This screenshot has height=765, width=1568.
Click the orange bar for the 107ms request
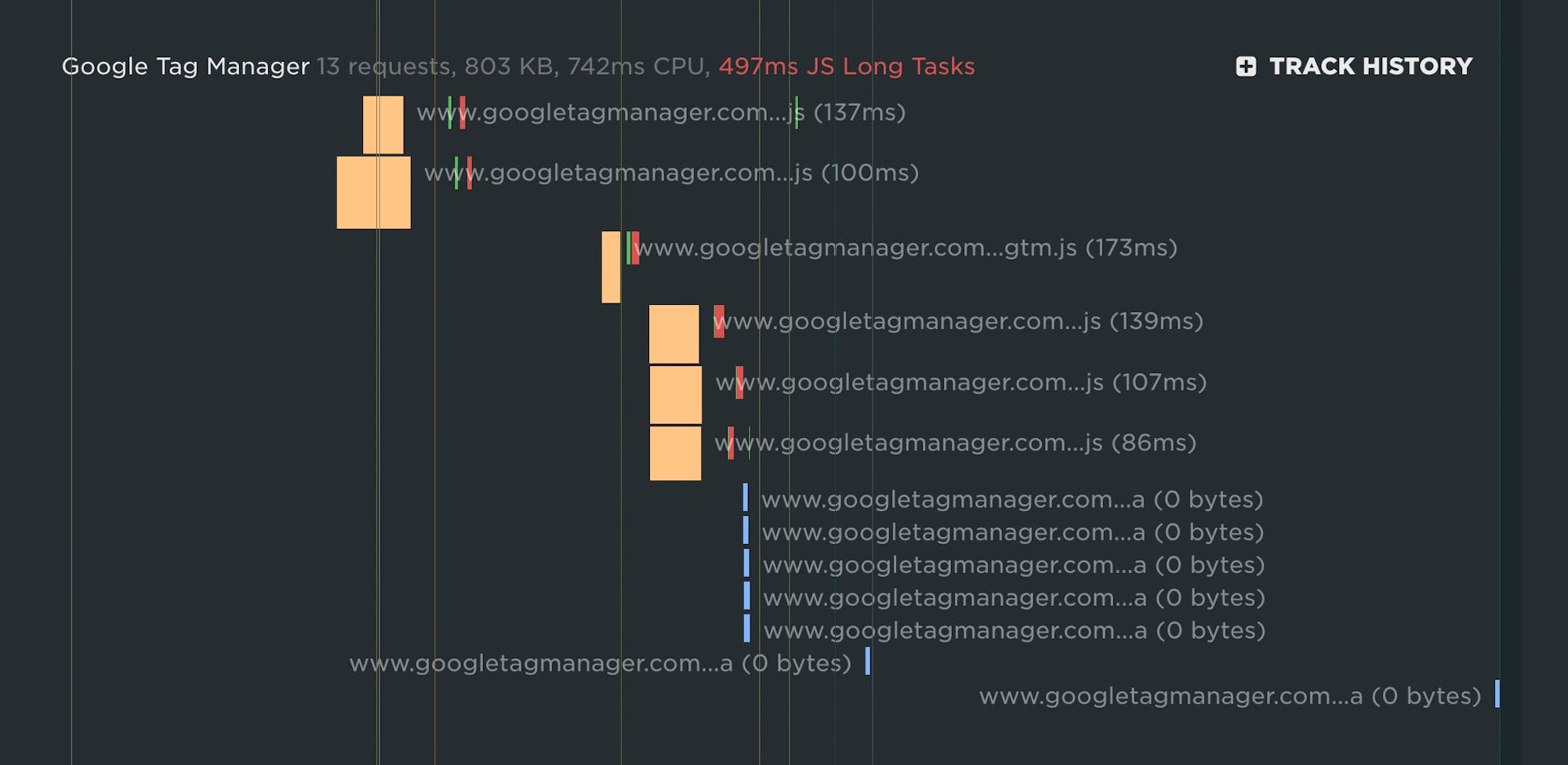[675, 395]
